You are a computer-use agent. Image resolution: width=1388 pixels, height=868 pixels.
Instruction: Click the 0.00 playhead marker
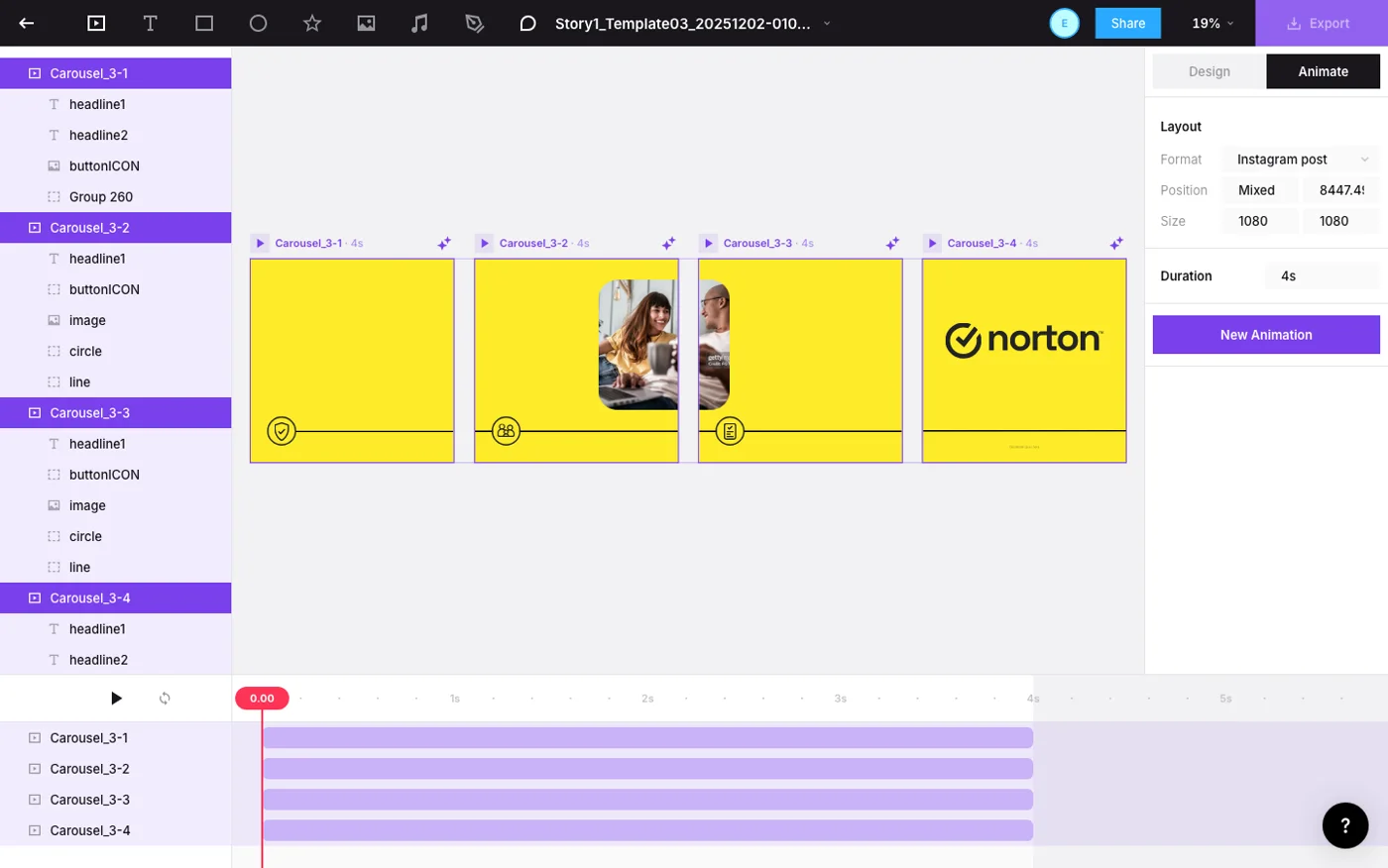[262, 699]
